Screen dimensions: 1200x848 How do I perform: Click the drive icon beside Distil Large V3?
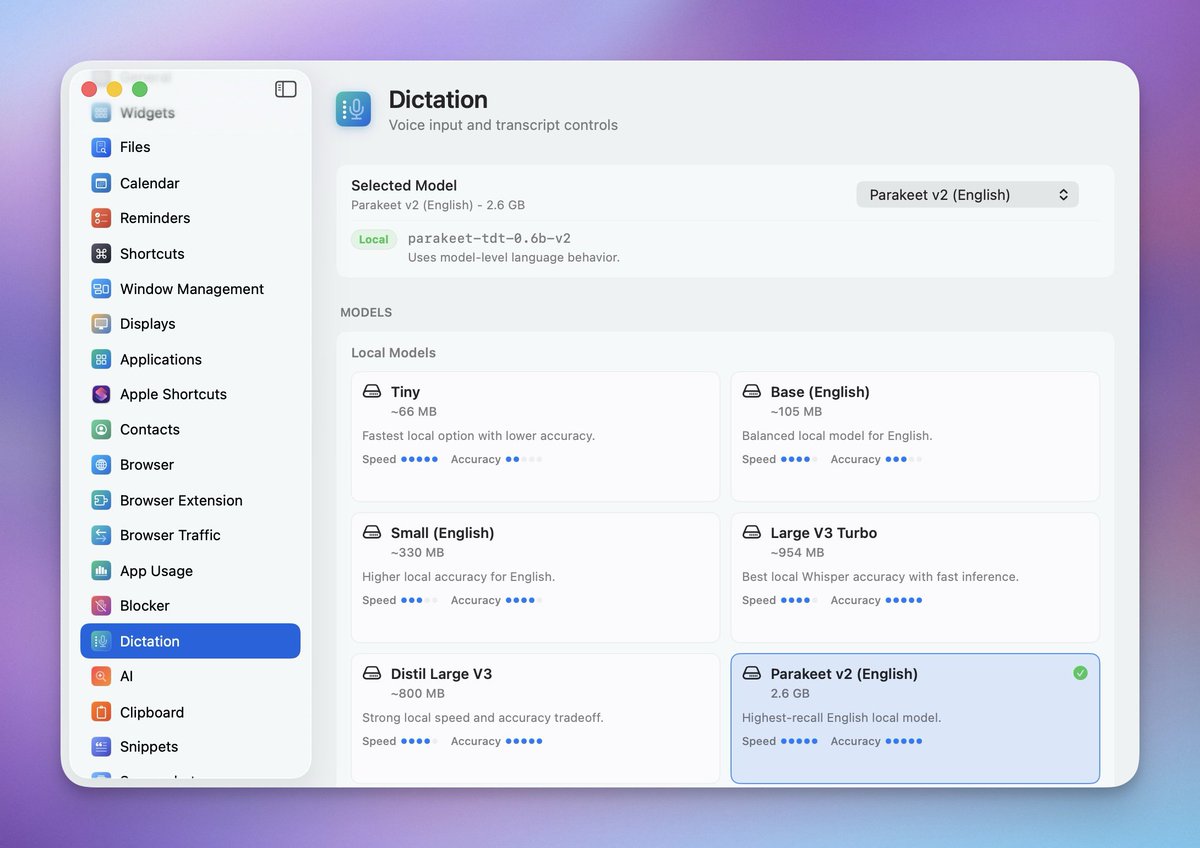tap(372, 674)
